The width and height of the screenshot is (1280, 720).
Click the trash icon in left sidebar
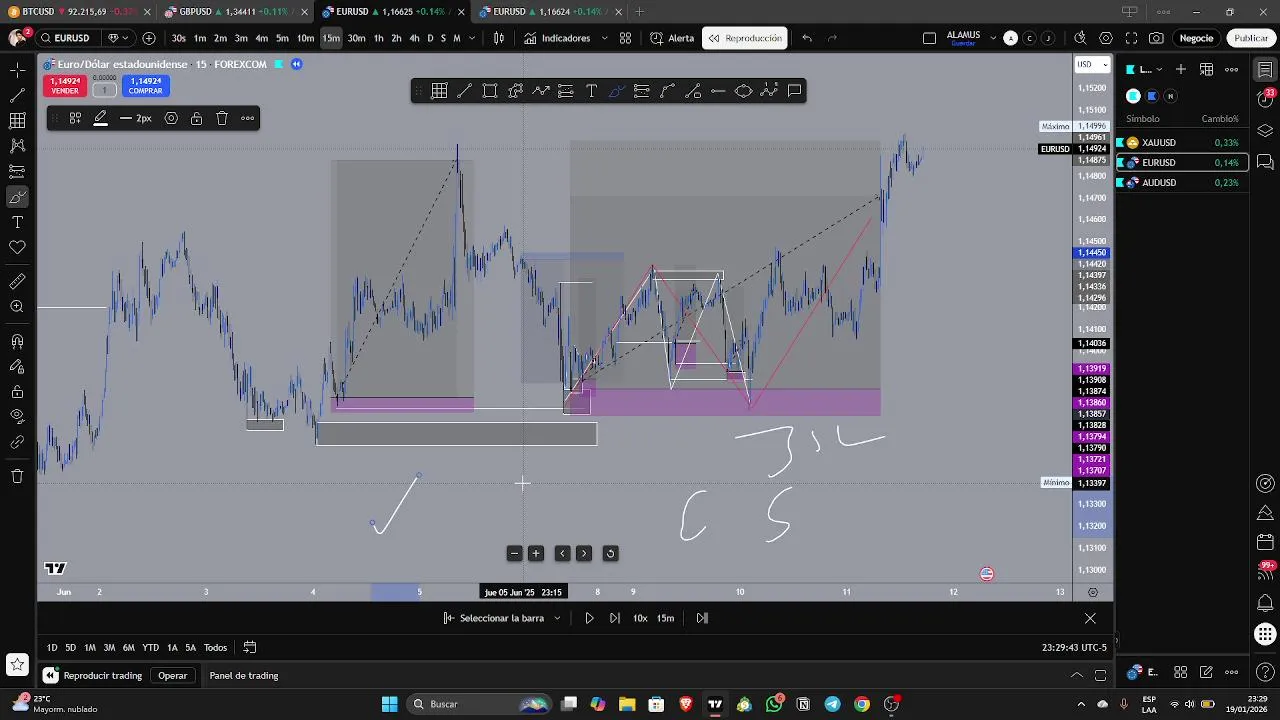click(17, 476)
